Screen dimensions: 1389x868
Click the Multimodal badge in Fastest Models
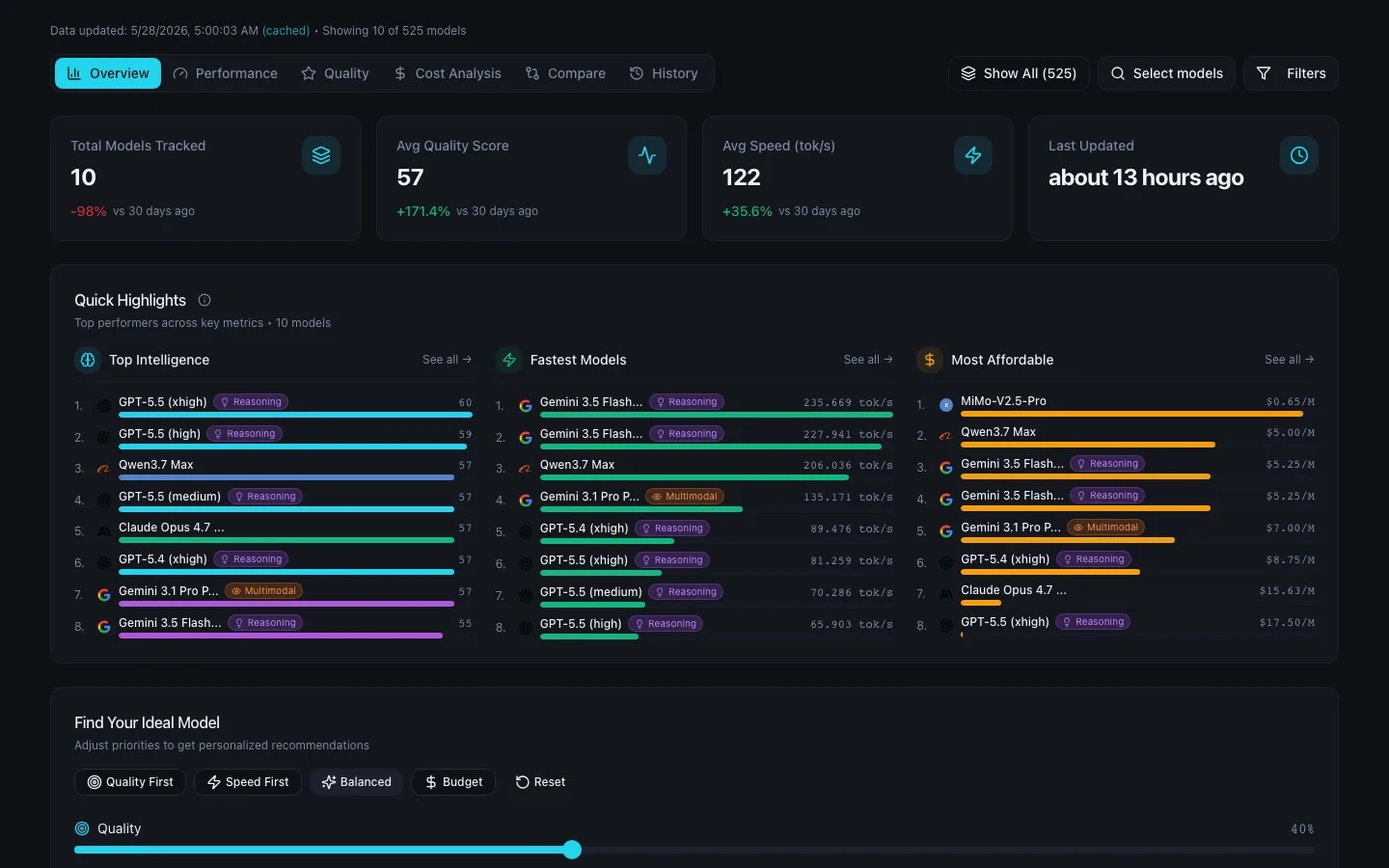pos(685,497)
